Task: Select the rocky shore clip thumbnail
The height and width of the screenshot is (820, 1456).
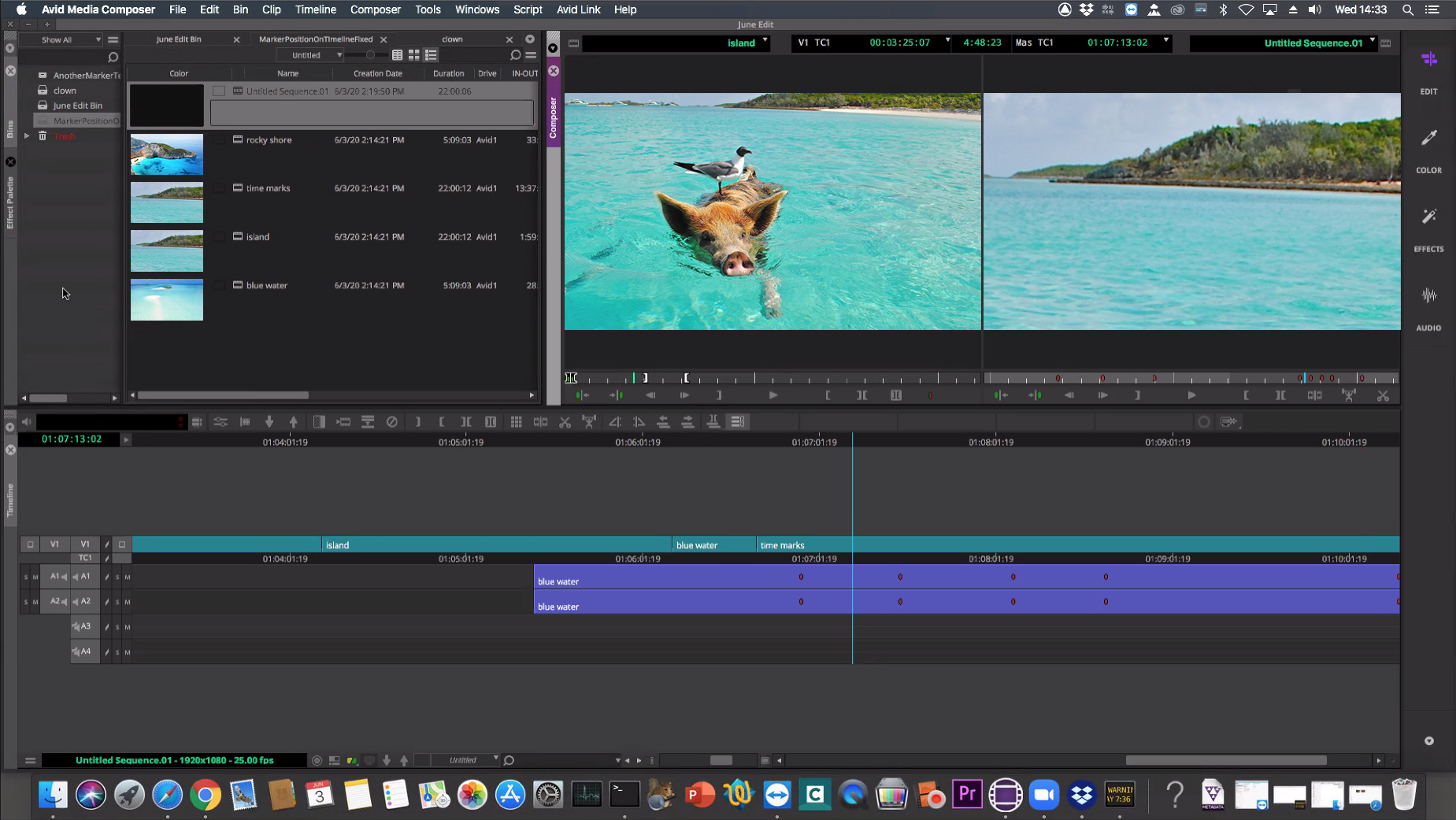Action: click(x=167, y=154)
